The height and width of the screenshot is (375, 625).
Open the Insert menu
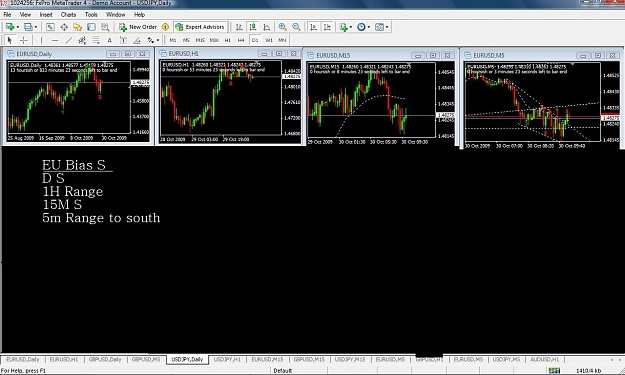(x=46, y=15)
